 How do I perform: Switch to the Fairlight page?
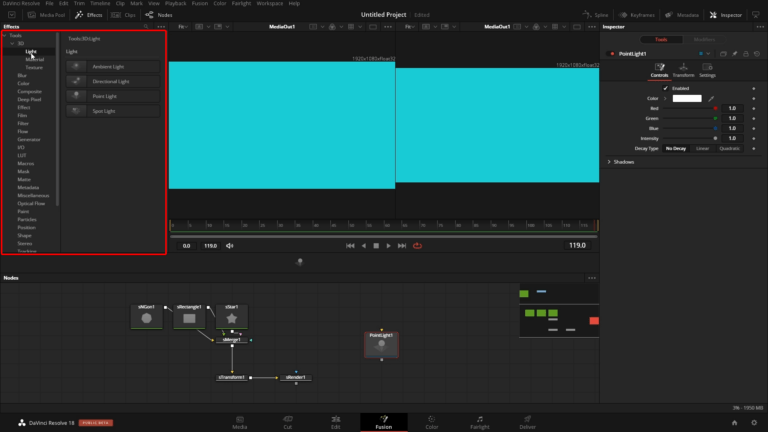point(480,422)
